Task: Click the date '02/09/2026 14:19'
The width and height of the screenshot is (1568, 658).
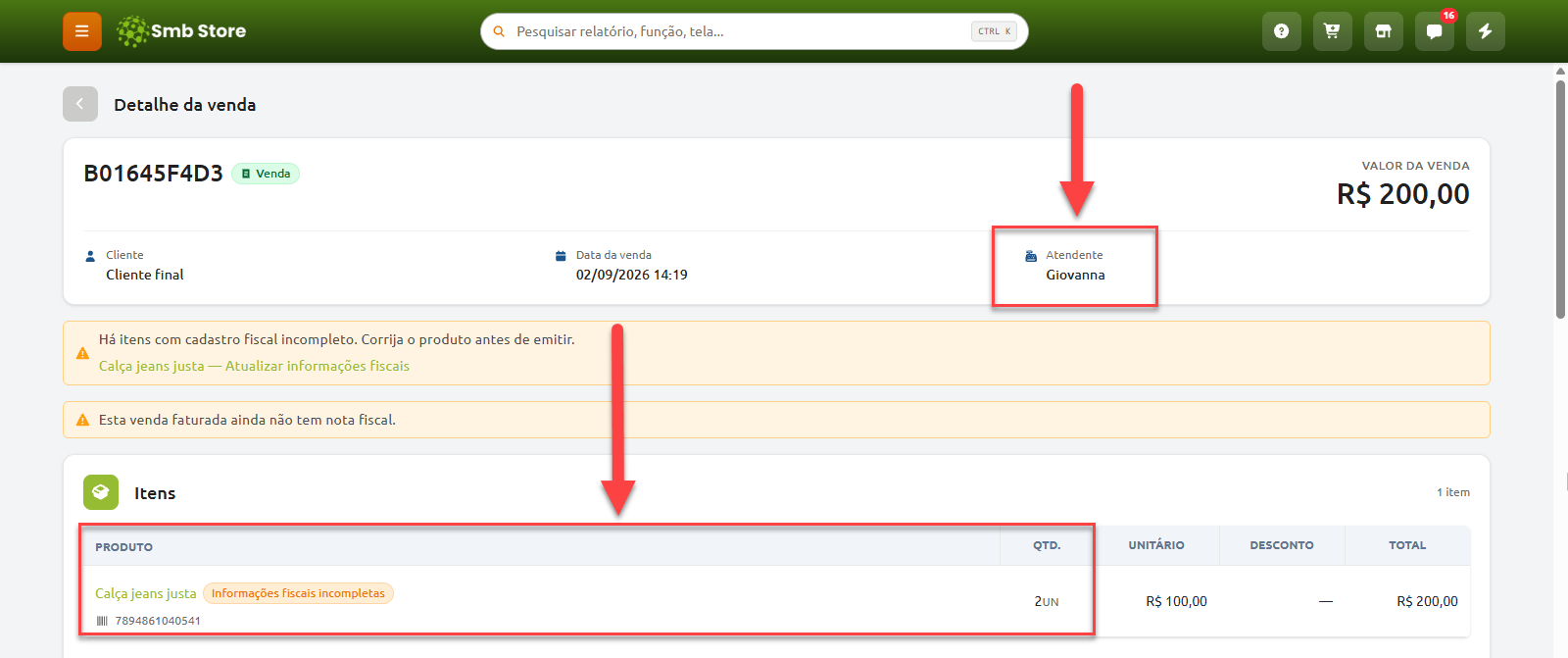Action: 631,275
